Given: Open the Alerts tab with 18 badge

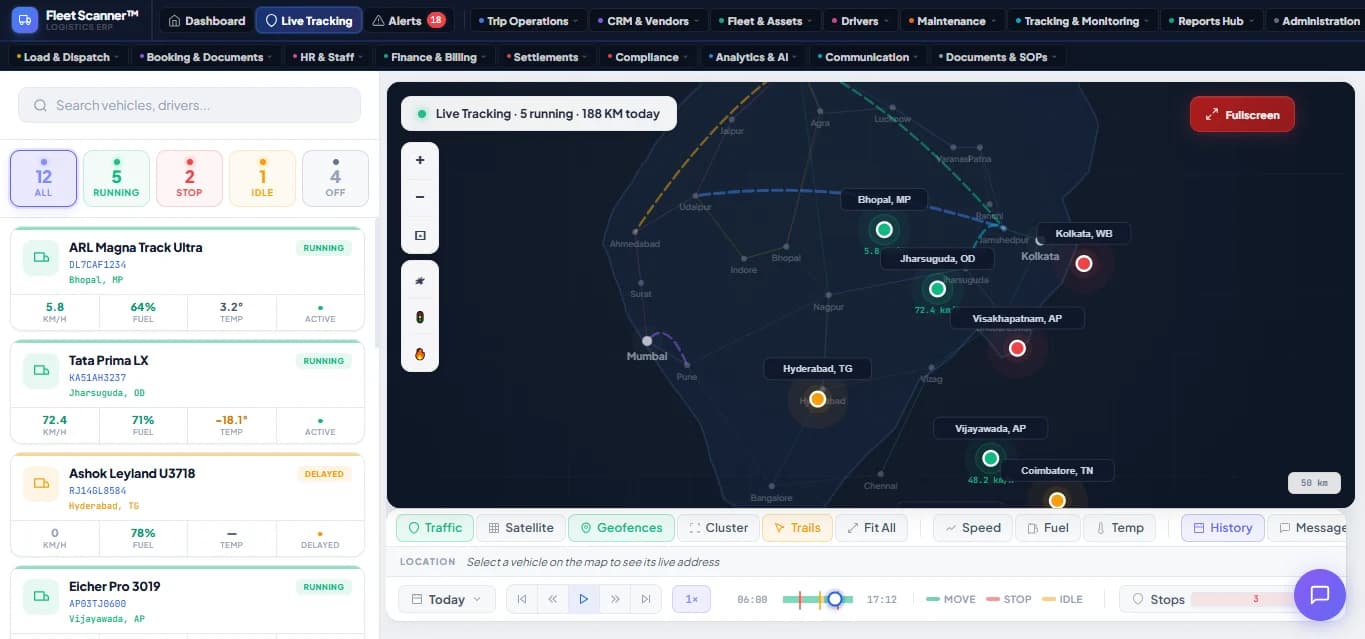Looking at the screenshot, I should 408,21.
